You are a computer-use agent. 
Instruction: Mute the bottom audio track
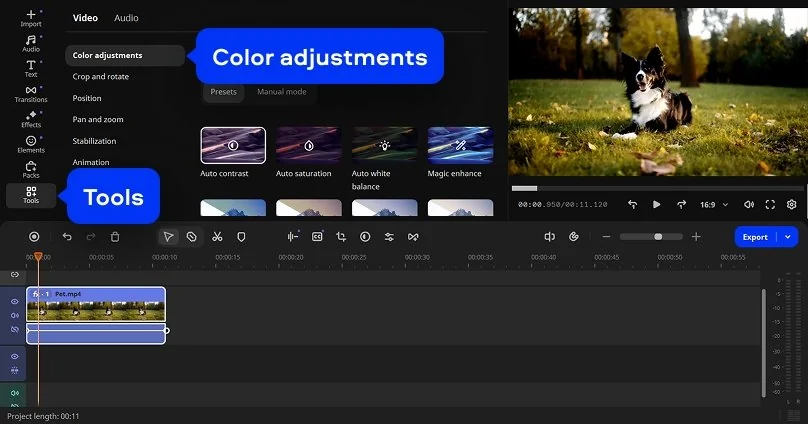coord(14,393)
